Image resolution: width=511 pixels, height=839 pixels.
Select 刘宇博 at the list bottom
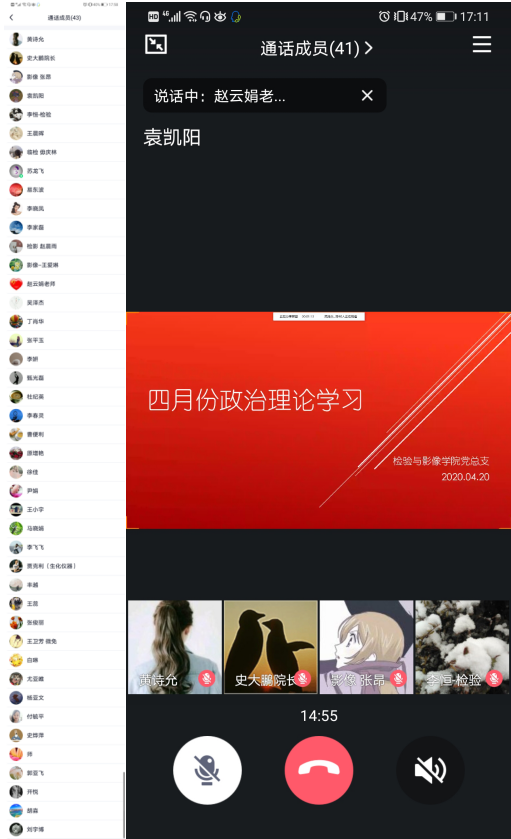pyautogui.click(x=63, y=829)
